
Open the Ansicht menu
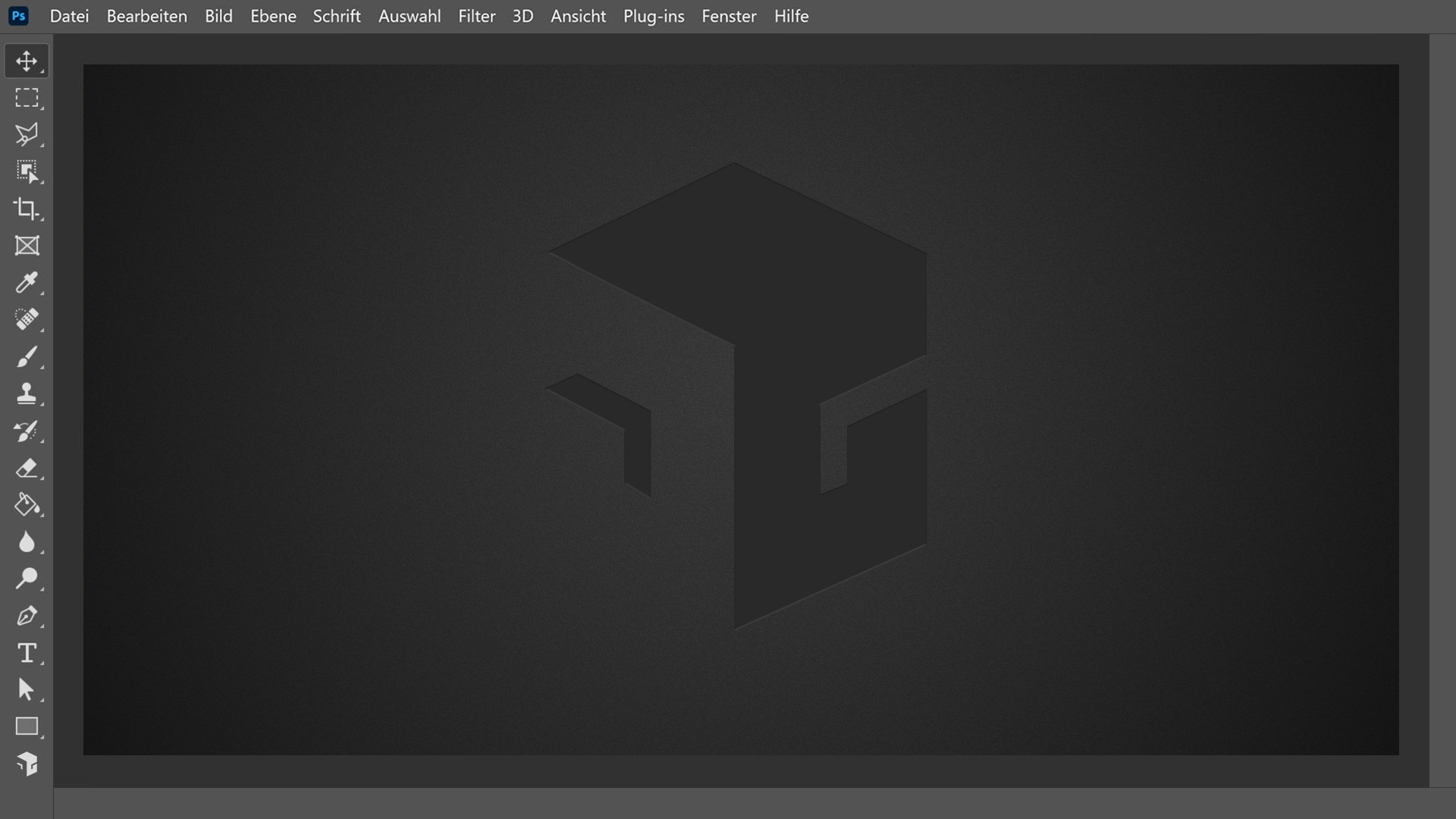pos(578,16)
